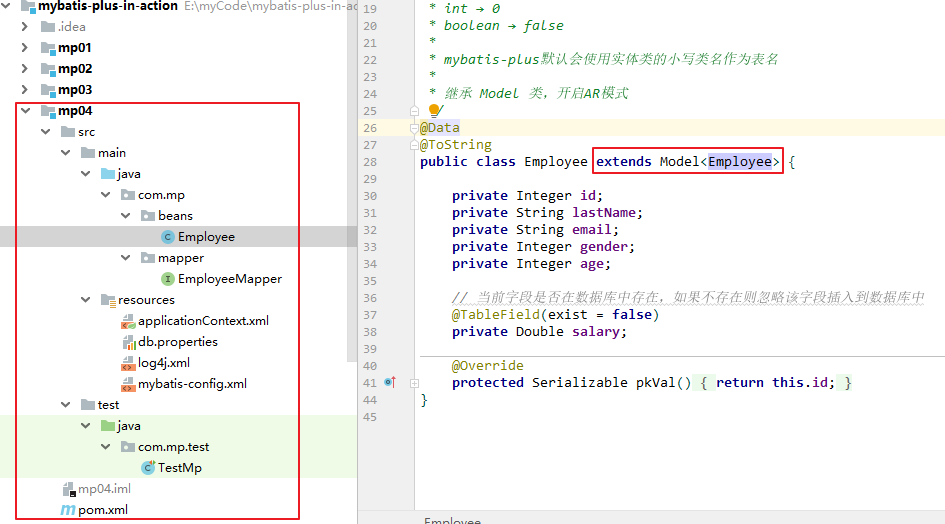Image resolution: width=945 pixels, height=524 pixels.
Task: Click the Employee class file icon
Action: point(168,237)
